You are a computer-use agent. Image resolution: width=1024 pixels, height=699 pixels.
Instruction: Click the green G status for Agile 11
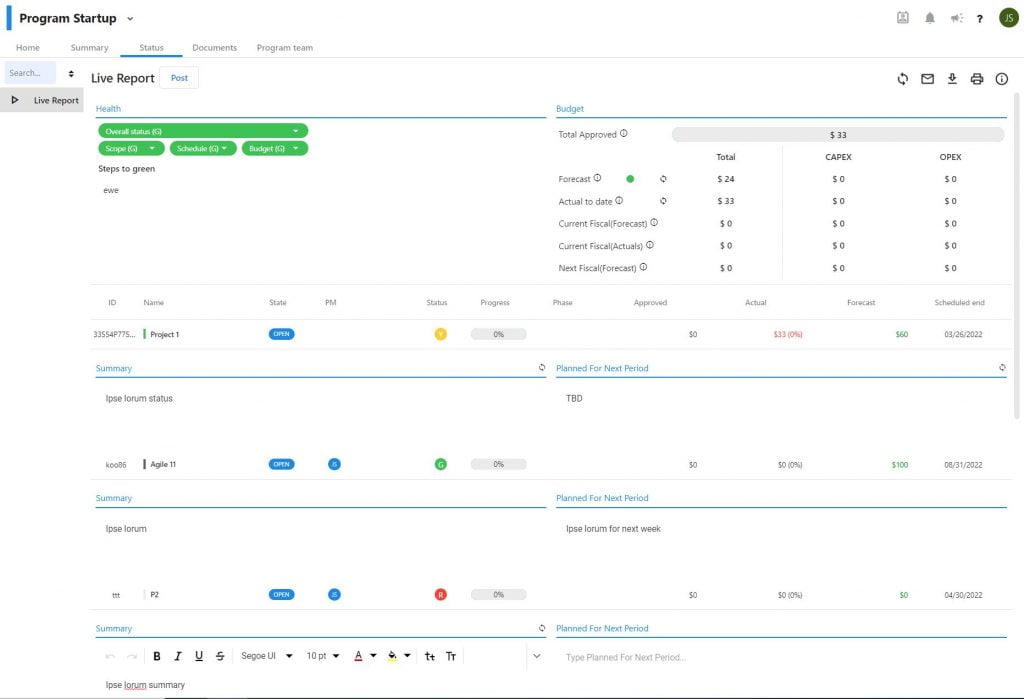point(441,464)
